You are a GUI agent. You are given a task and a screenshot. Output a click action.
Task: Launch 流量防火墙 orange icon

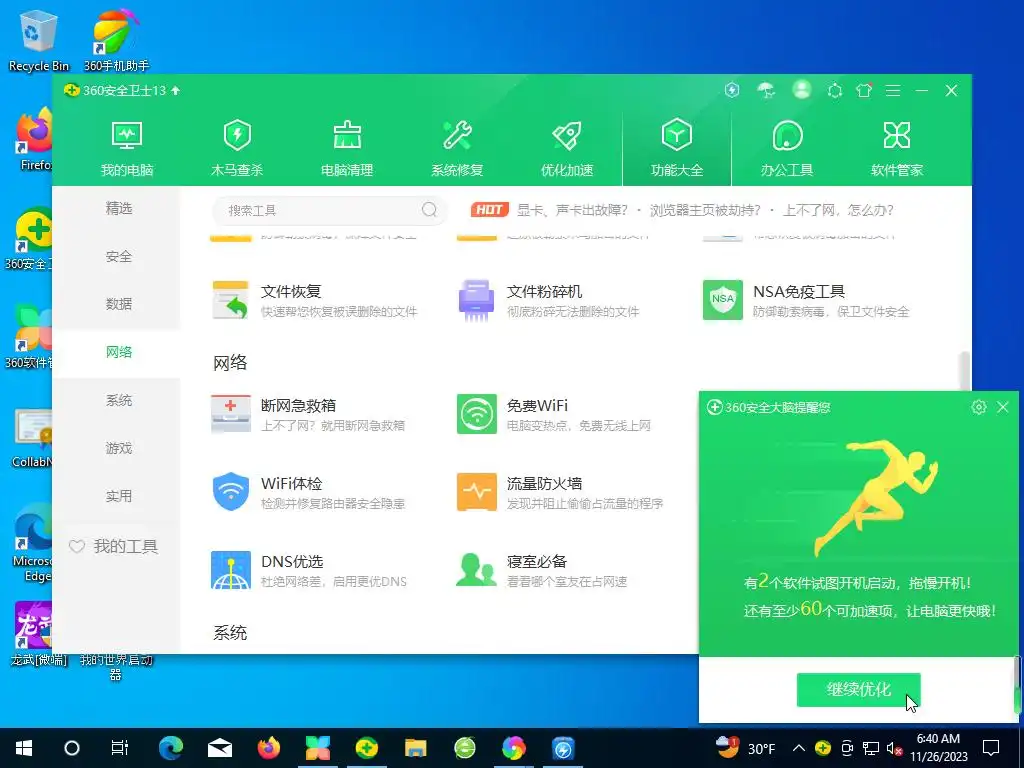tap(477, 492)
